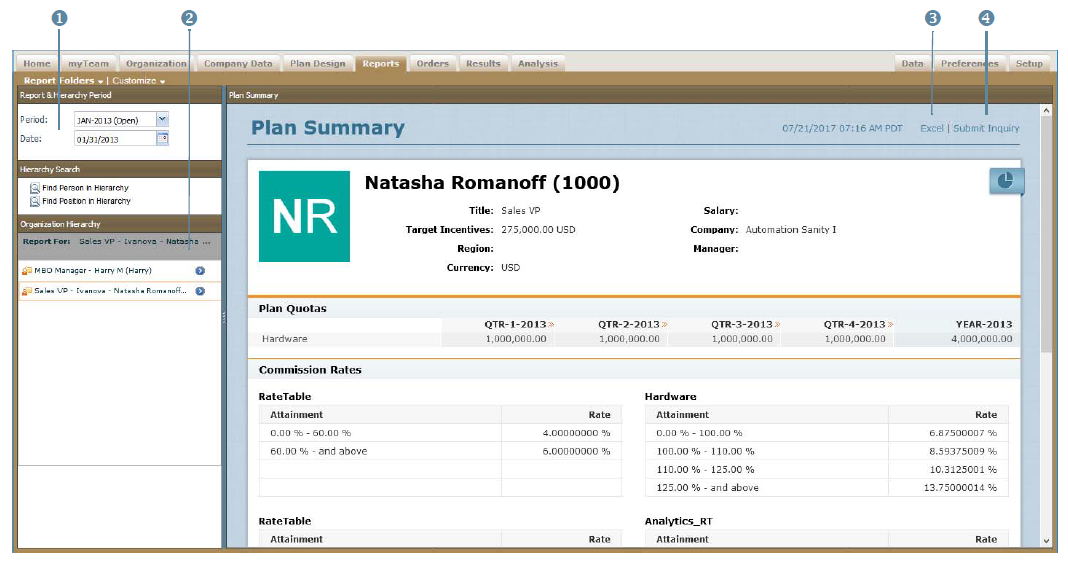The image size is (1068, 562).
Task: Click the vertical scrollbar up arrow
Action: tap(1046, 110)
